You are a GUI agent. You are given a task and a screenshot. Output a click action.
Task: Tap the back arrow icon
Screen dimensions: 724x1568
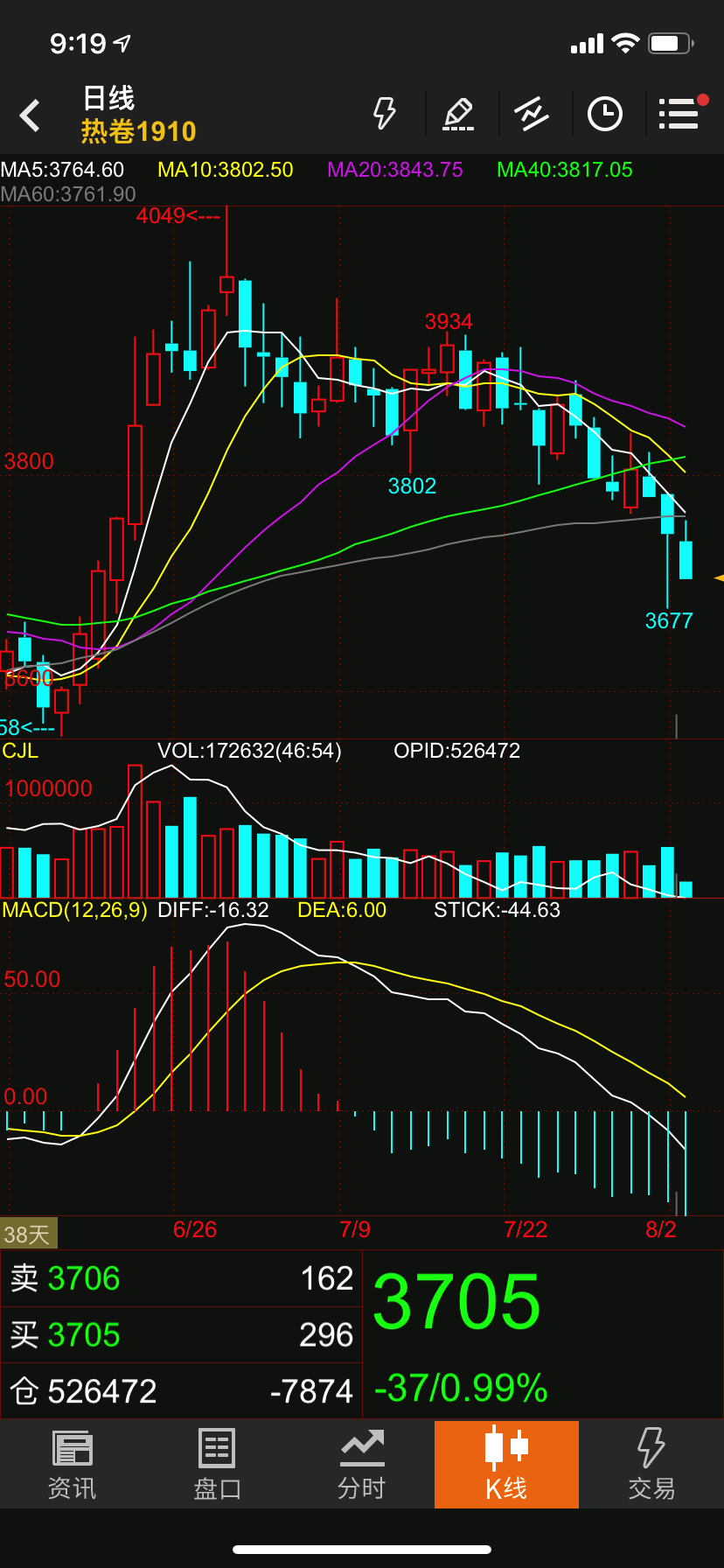pyautogui.click(x=31, y=115)
